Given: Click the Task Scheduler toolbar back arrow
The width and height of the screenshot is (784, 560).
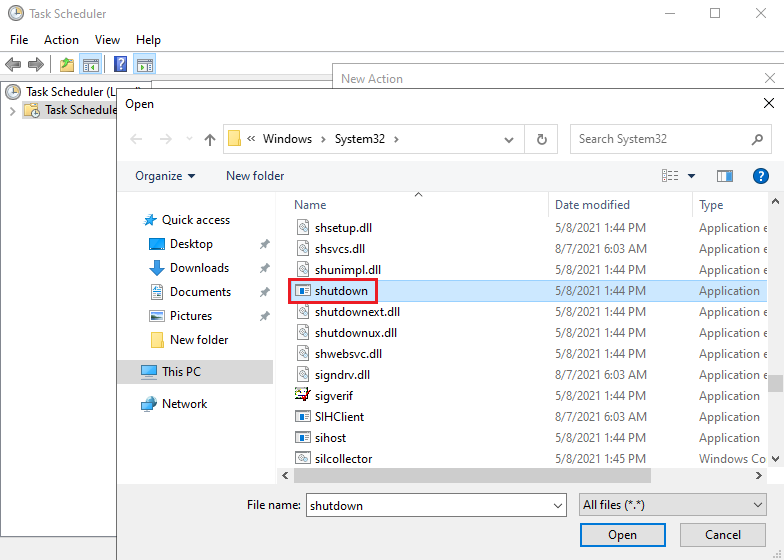Looking at the screenshot, I should tap(13, 65).
